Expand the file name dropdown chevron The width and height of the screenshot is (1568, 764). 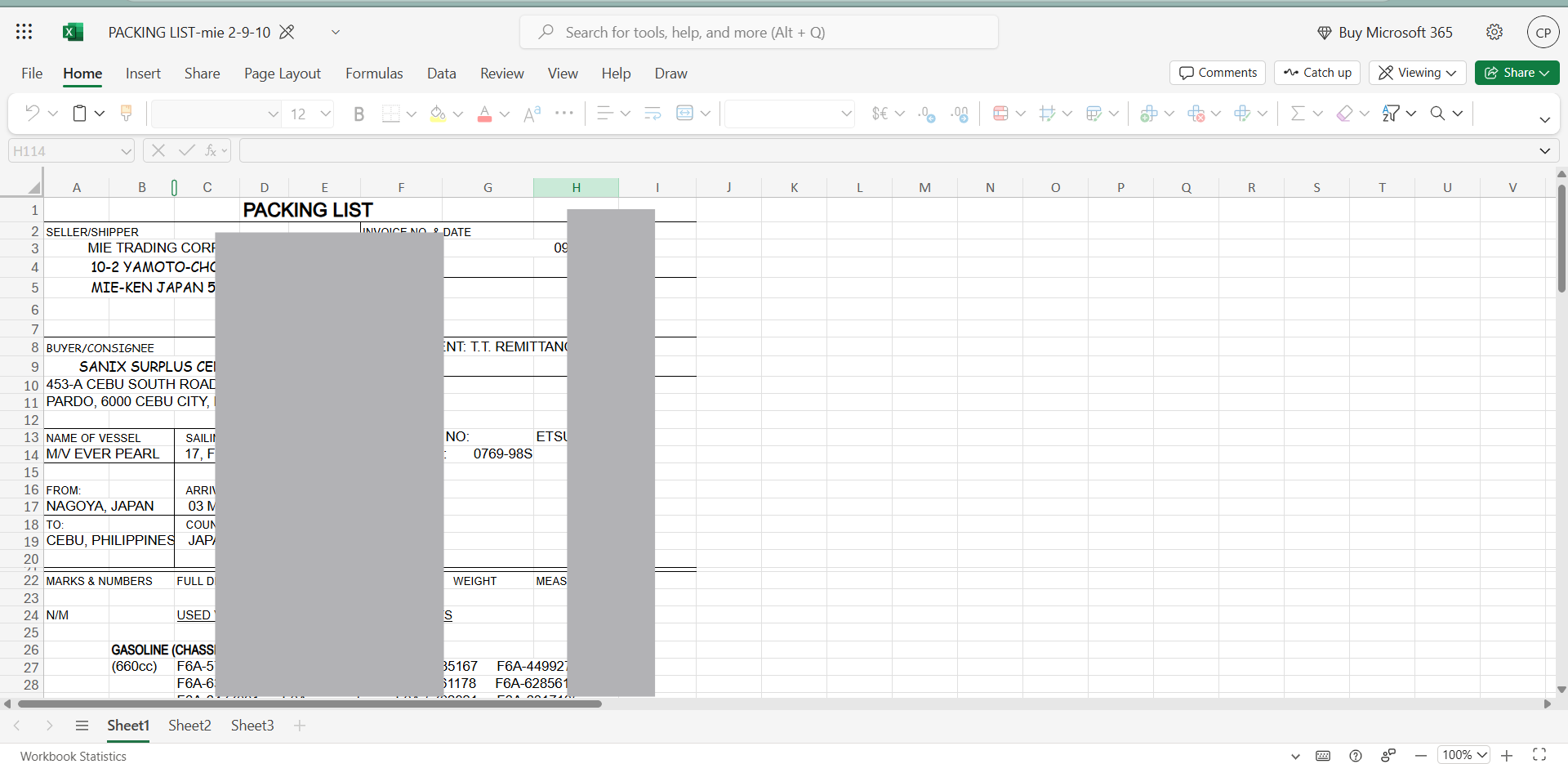click(x=335, y=33)
